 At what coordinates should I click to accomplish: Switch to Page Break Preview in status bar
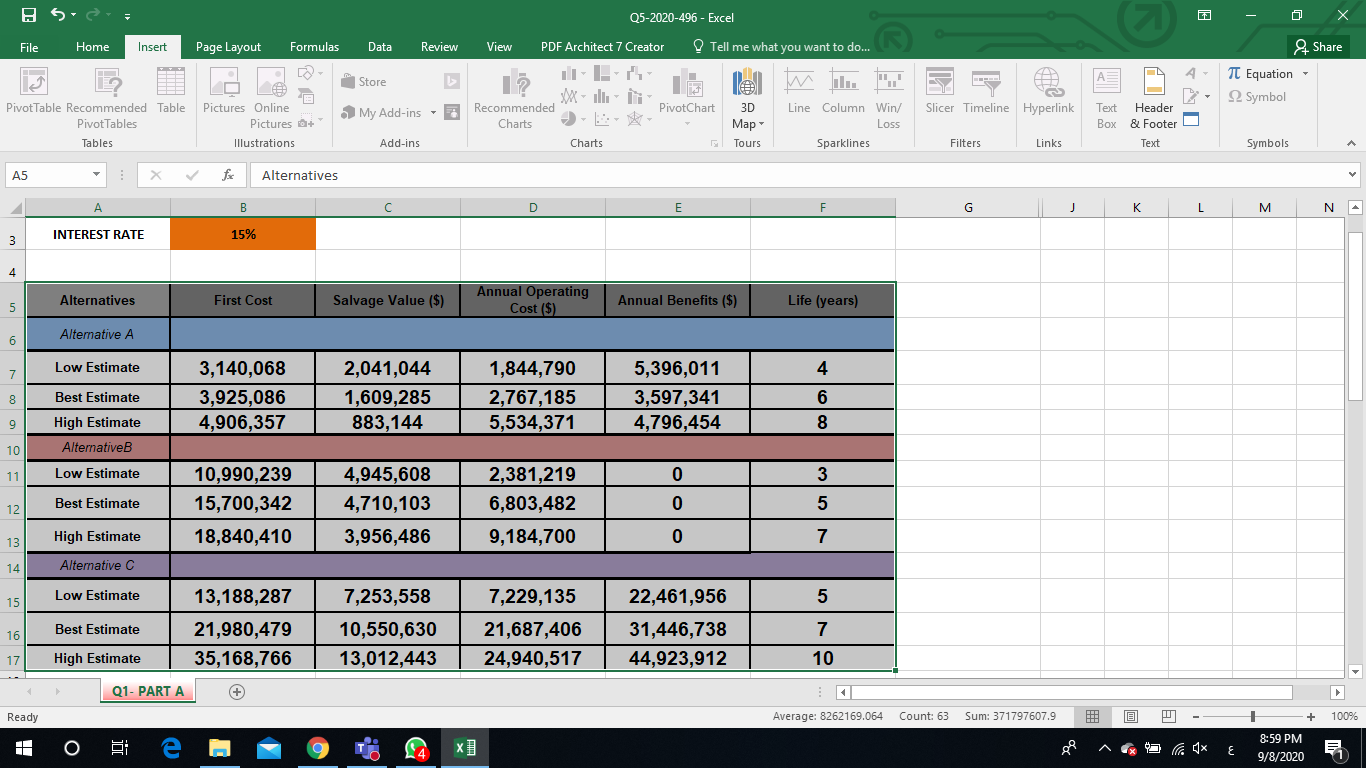click(1168, 716)
